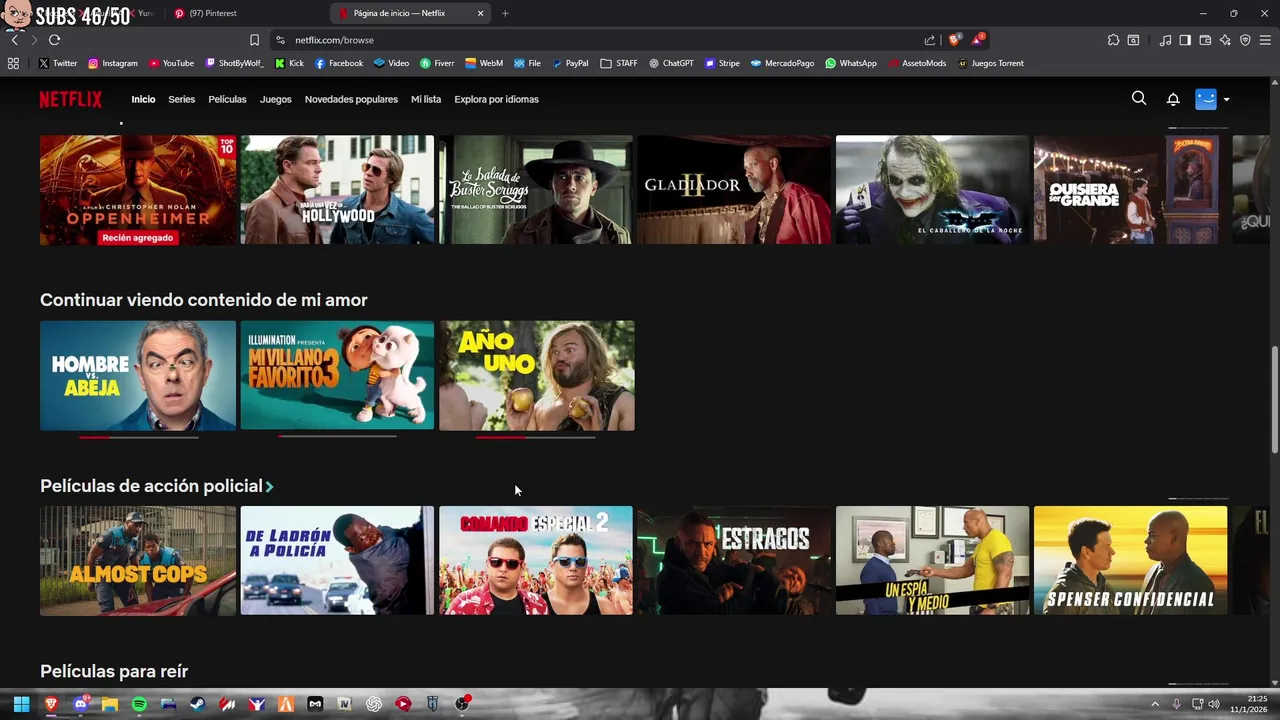
Task: Expand the profile dropdown caret
Action: pyautogui.click(x=1226, y=99)
